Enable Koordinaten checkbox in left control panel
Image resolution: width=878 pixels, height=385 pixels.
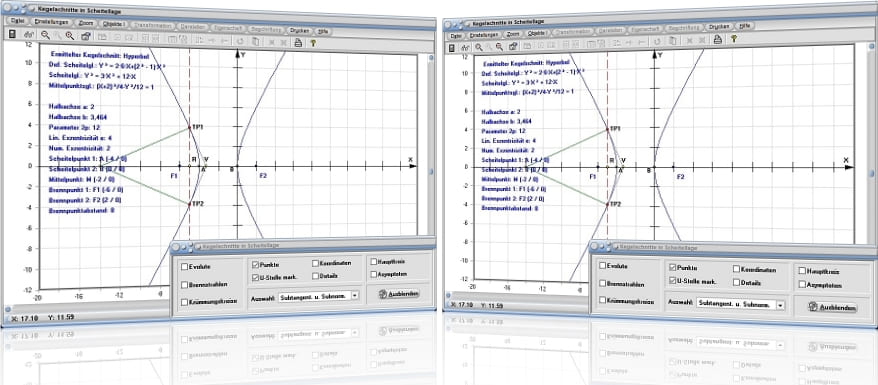coord(316,263)
